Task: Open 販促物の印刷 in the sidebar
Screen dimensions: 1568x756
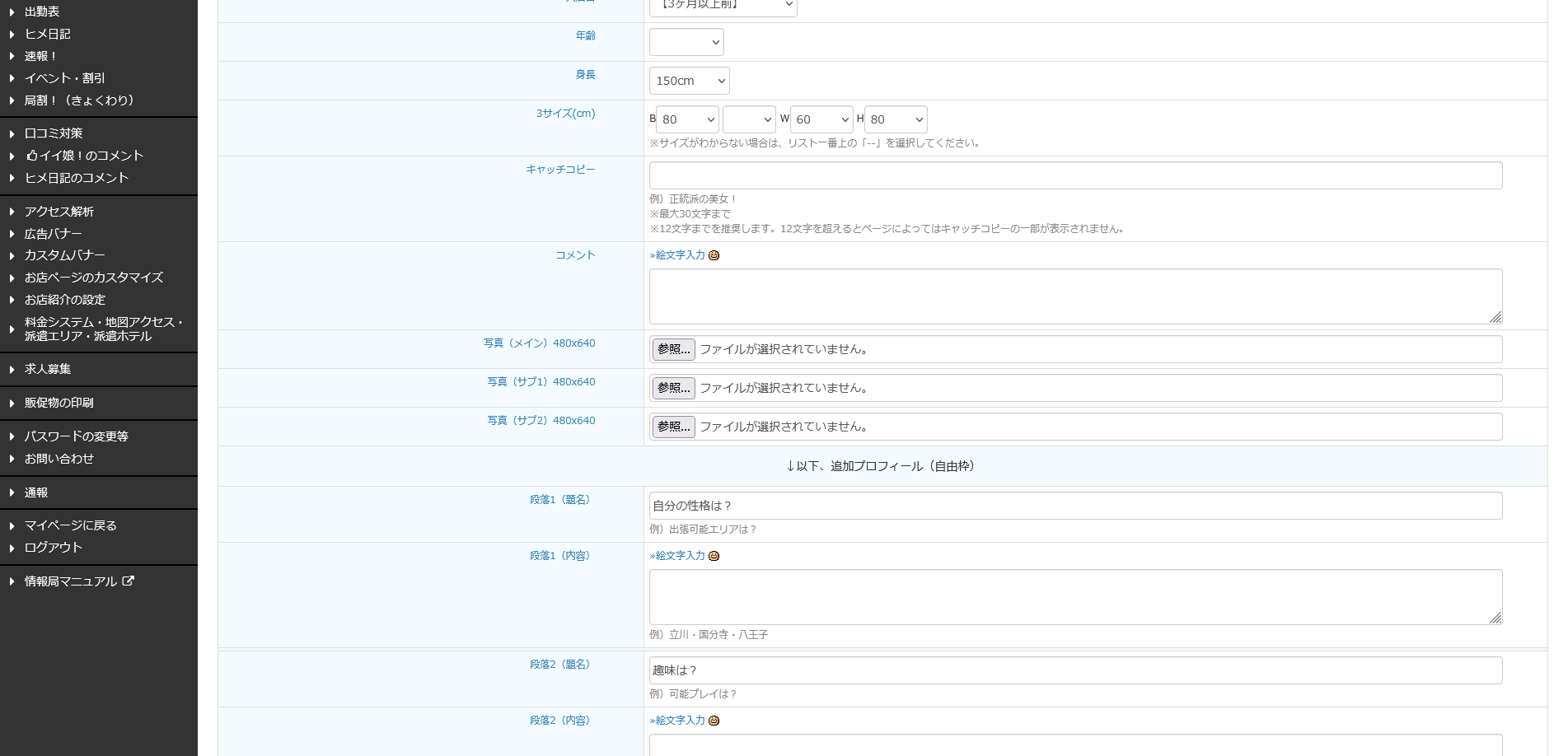Action: 59,403
